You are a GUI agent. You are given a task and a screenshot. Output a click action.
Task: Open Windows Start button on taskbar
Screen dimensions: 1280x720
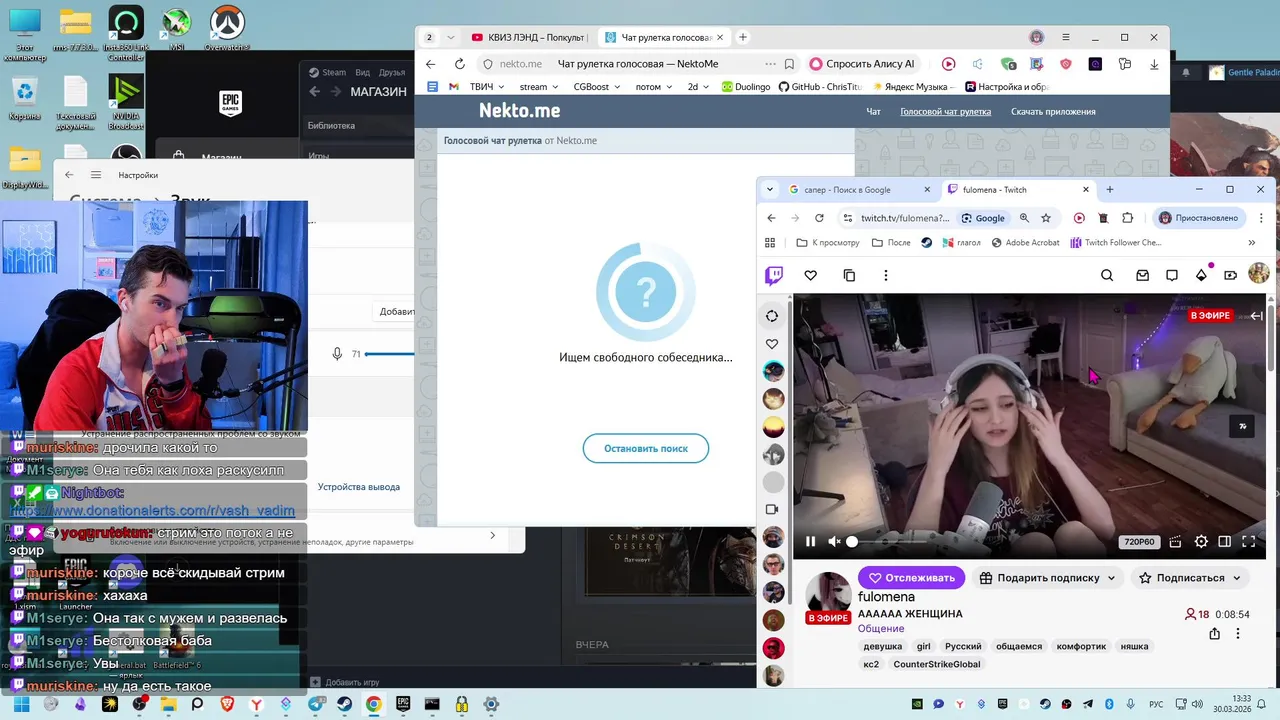pos(21,704)
